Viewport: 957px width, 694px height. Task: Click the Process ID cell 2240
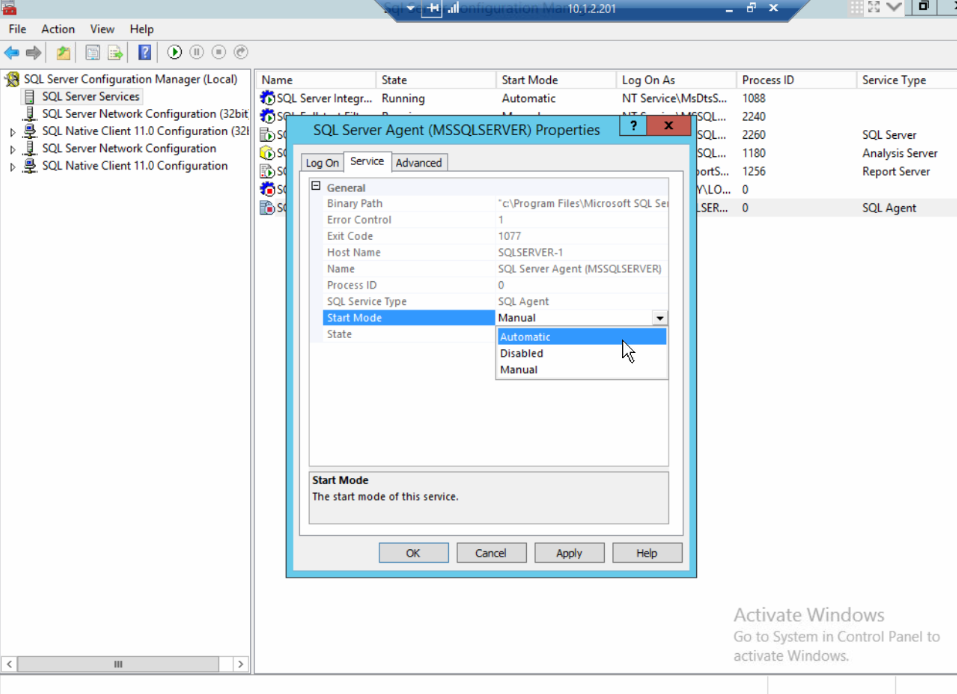pyautogui.click(x=754, y=117)
